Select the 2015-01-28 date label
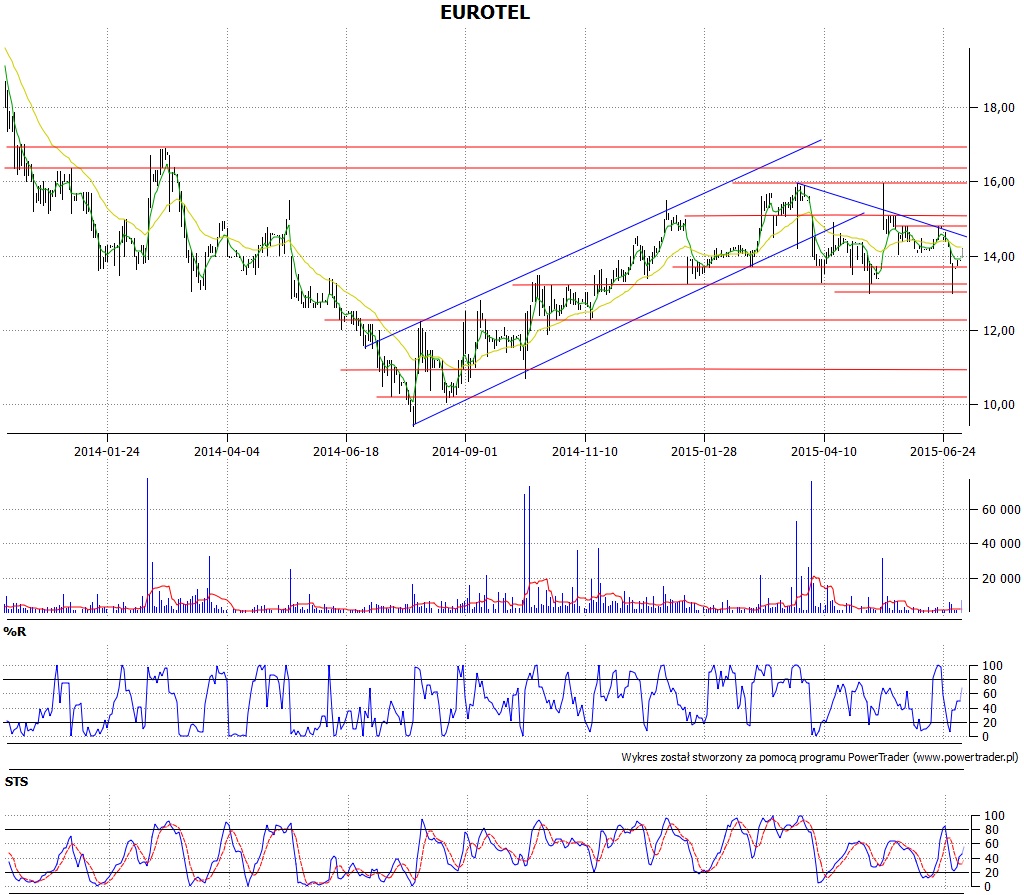 [x=704, y=451]
